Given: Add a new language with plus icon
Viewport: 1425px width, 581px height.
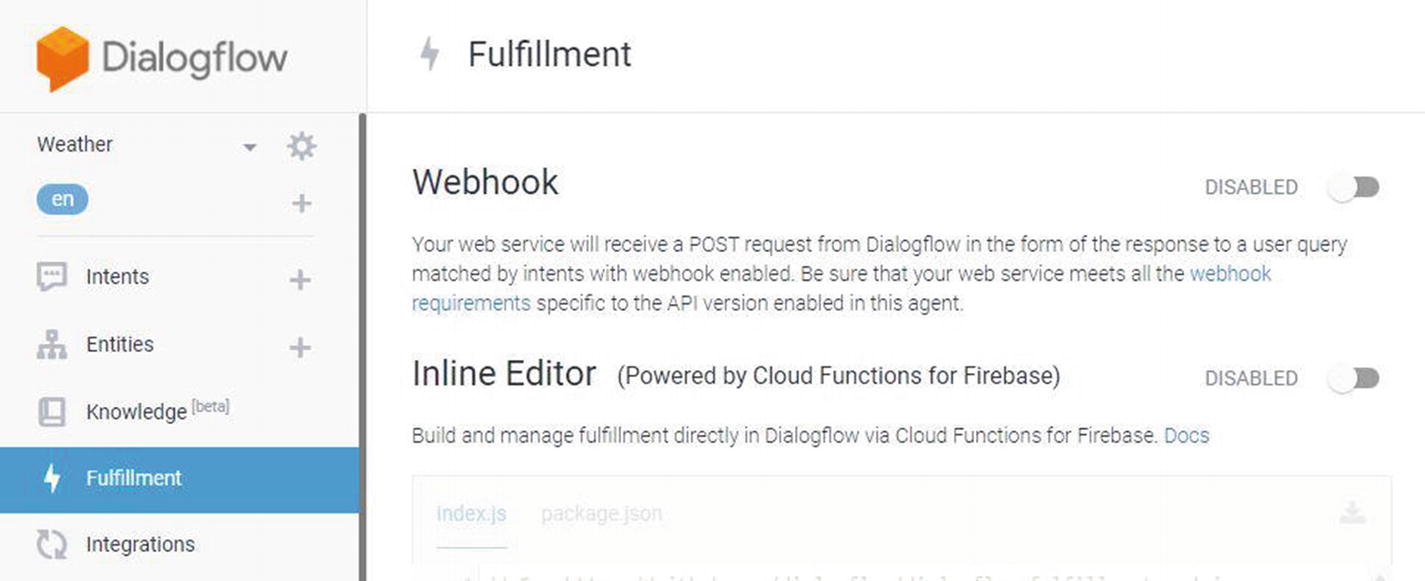Looking at the screenshot, I should (301, 203).
